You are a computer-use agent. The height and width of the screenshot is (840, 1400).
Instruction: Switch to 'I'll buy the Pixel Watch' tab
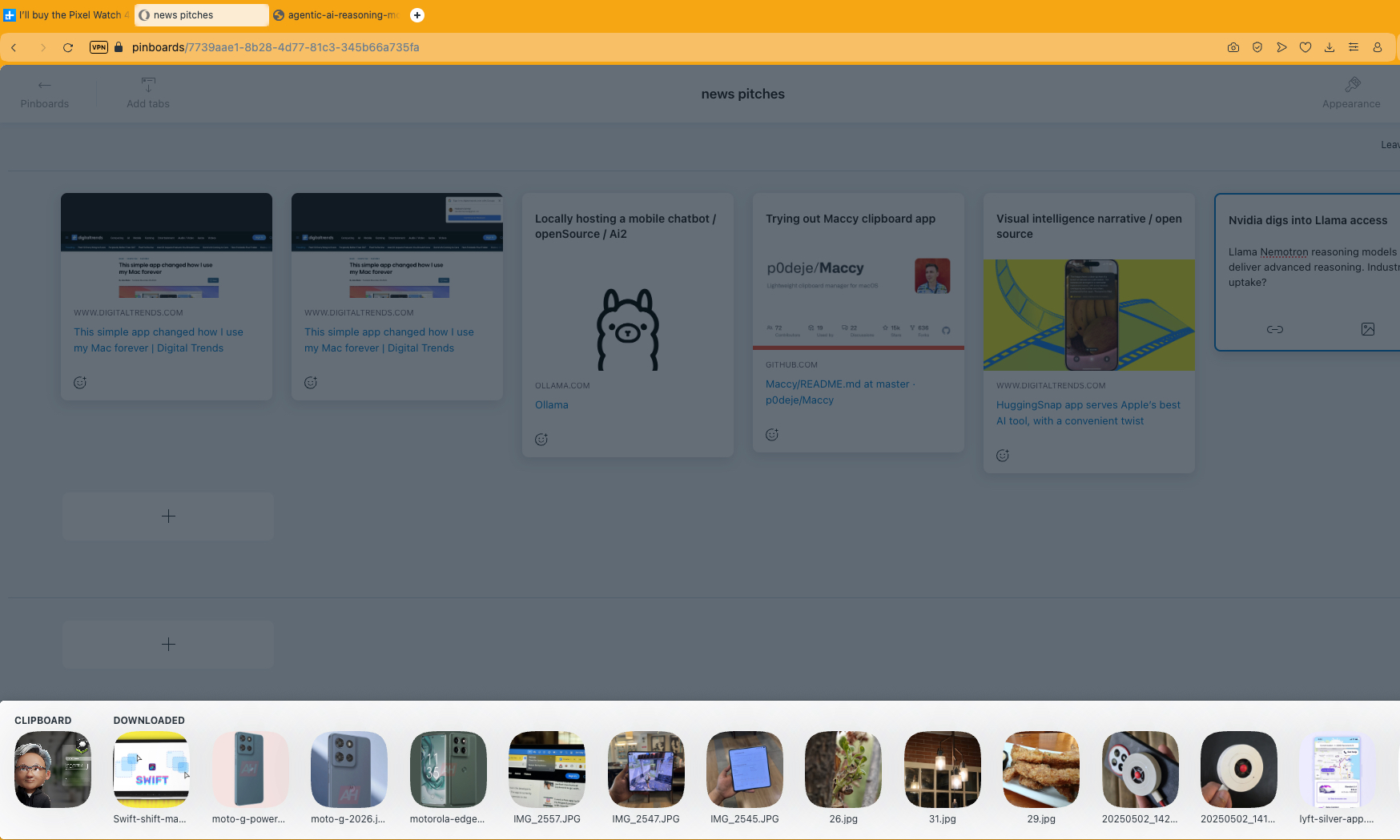tap(68, 15)
